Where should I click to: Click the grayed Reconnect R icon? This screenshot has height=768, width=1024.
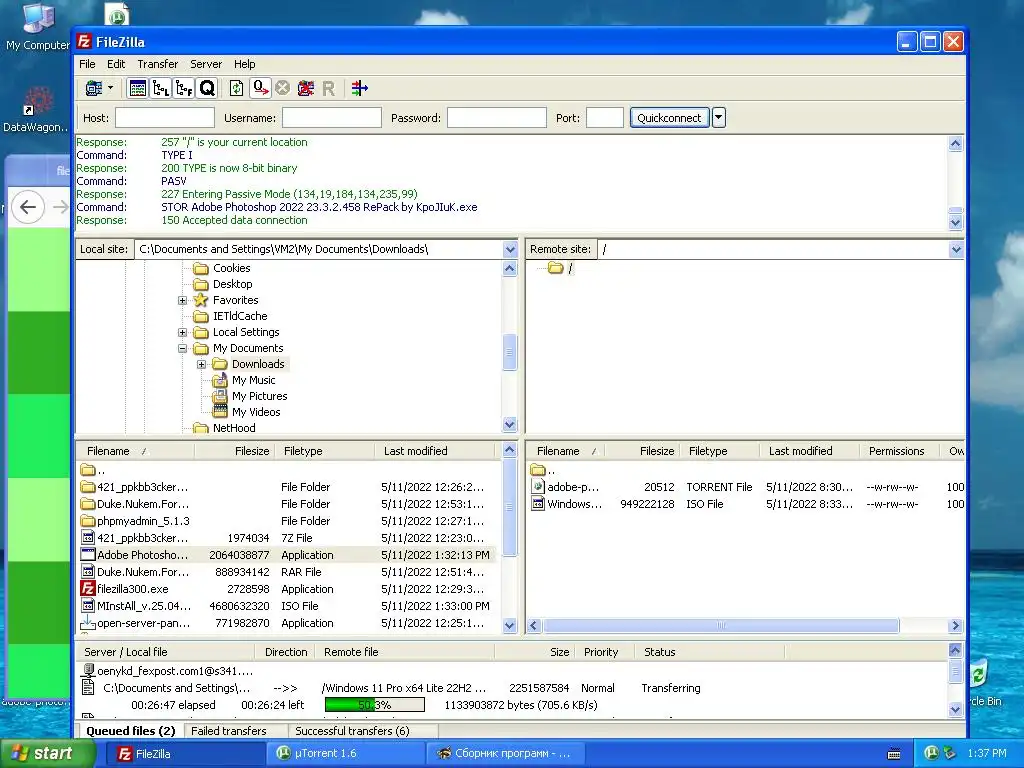click(328, 88)
